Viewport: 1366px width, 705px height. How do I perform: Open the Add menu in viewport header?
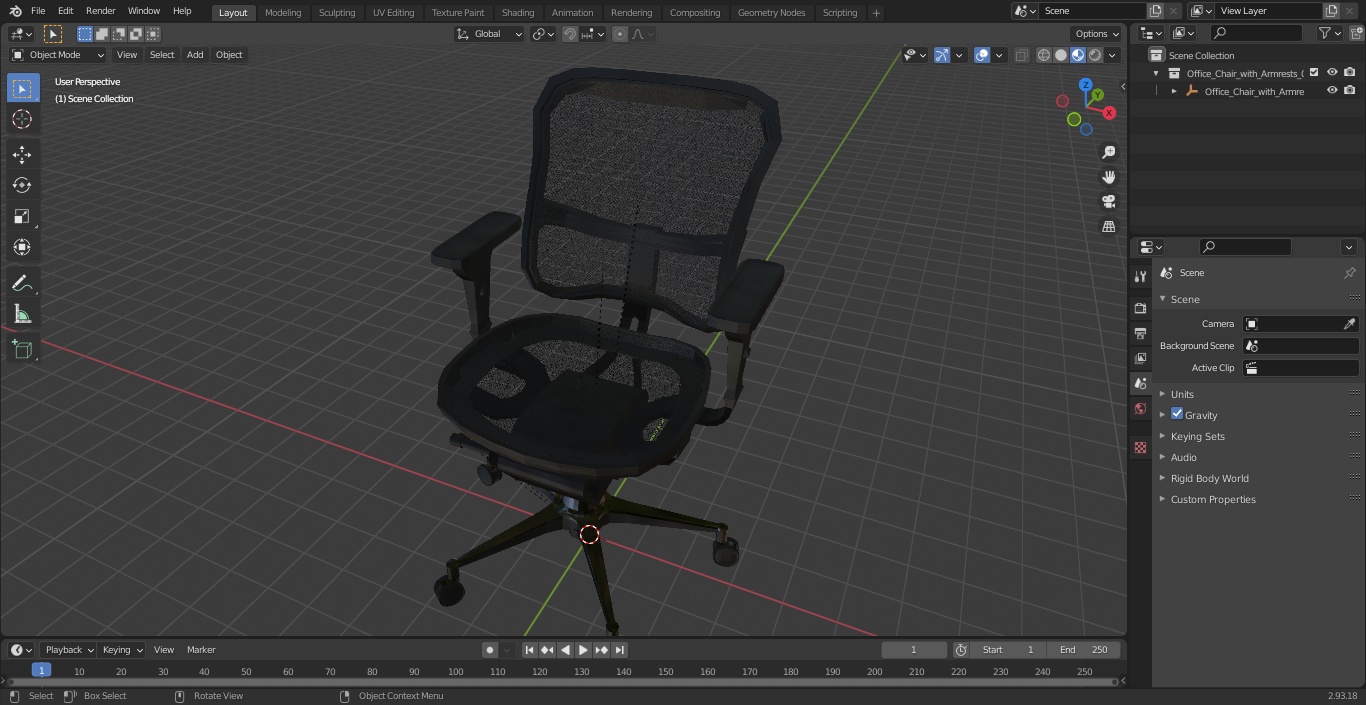pyautogui.click(x=195, y=55)
